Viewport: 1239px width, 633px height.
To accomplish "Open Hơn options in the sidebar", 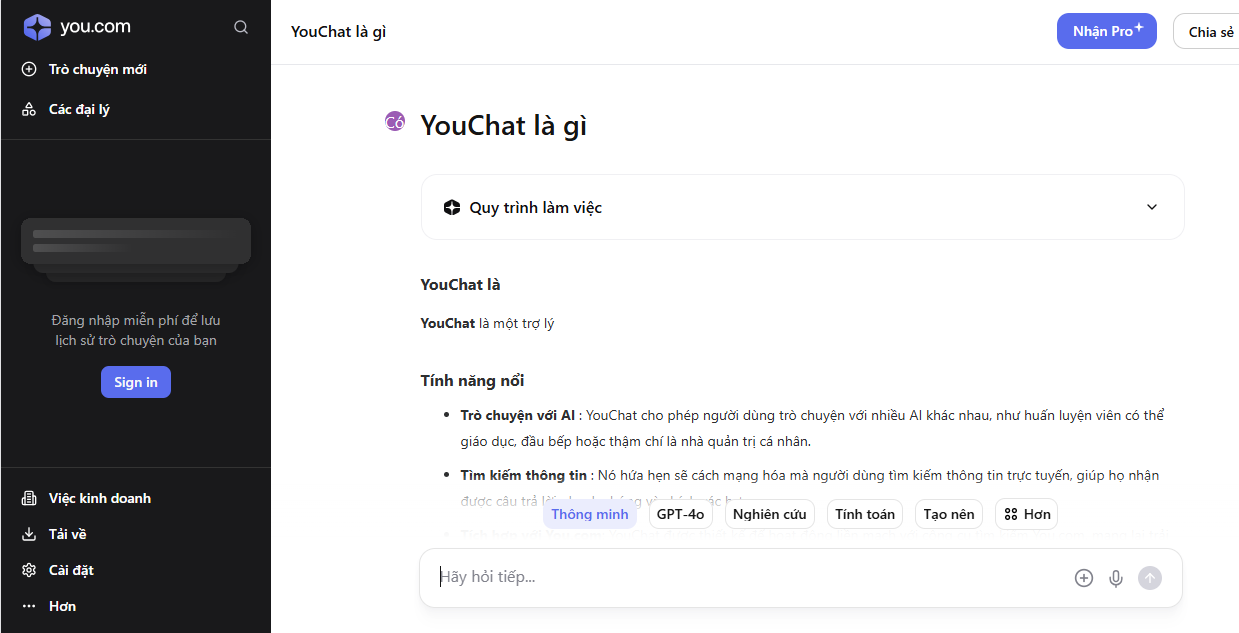I will pos(61,606).
